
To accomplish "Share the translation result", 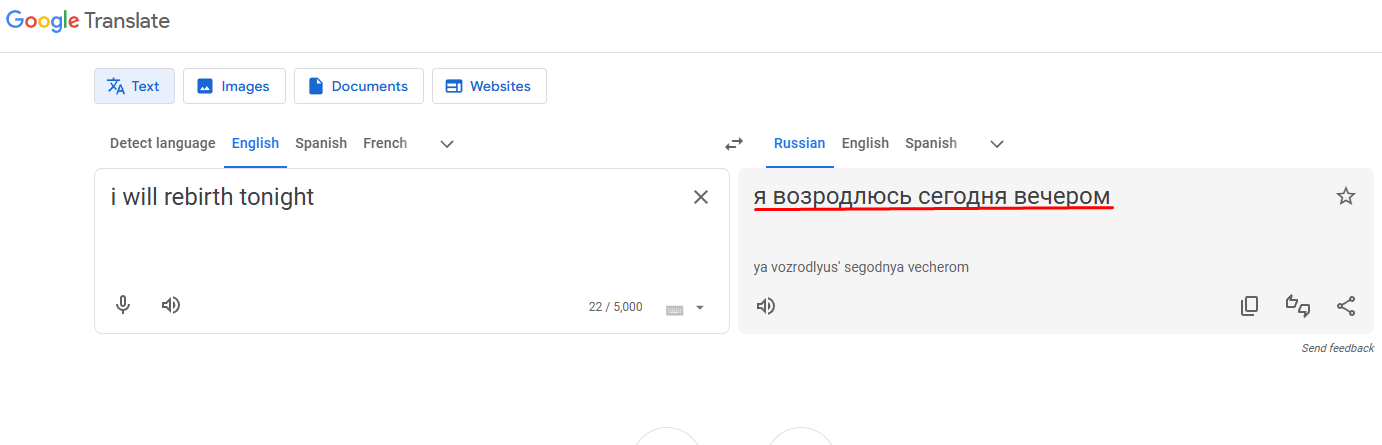I will pyautogui.click(x=1346, y=306).
